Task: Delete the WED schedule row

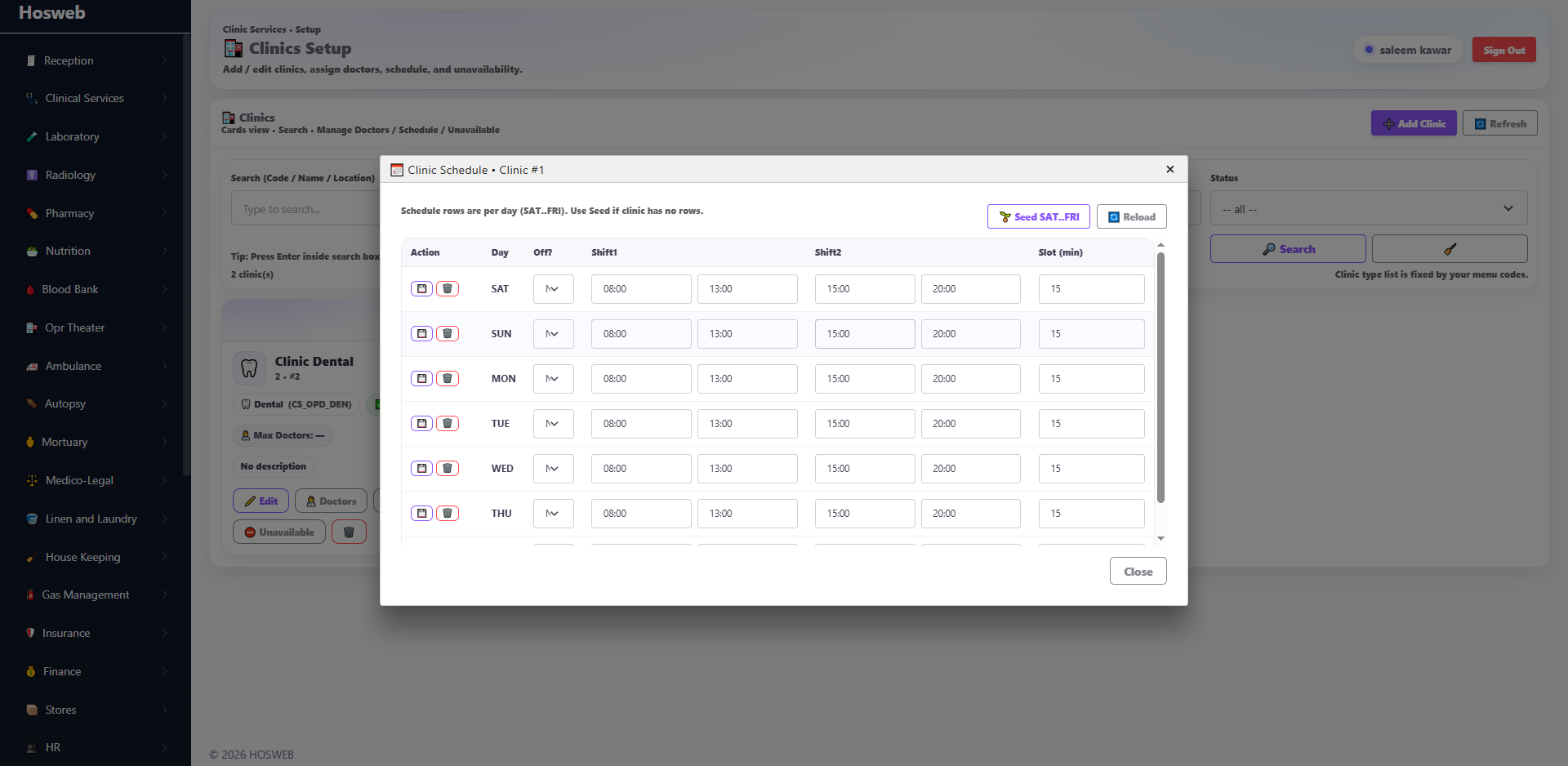Action: 448,468
